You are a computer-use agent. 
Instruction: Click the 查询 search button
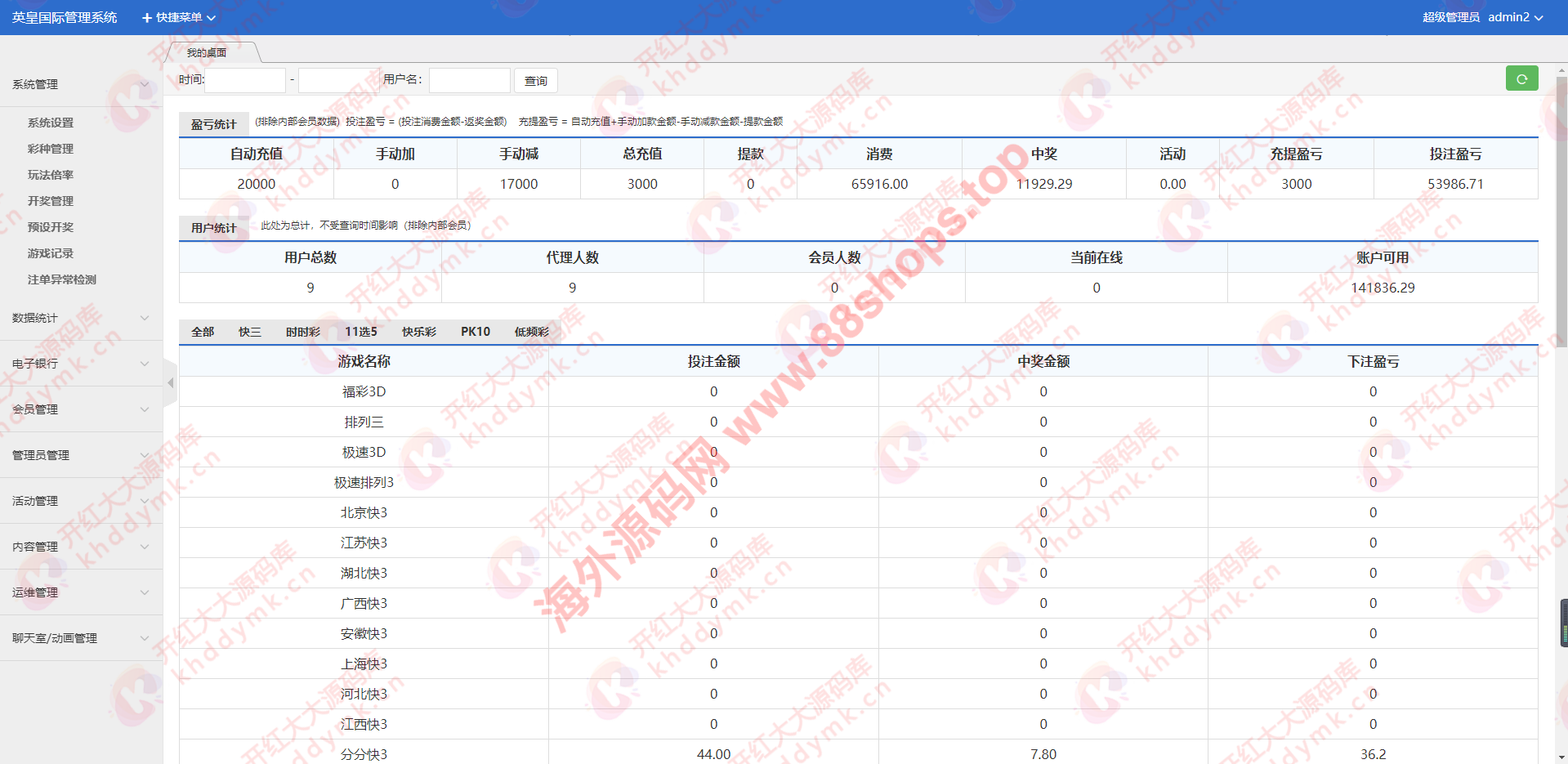(x=535, y=81)
